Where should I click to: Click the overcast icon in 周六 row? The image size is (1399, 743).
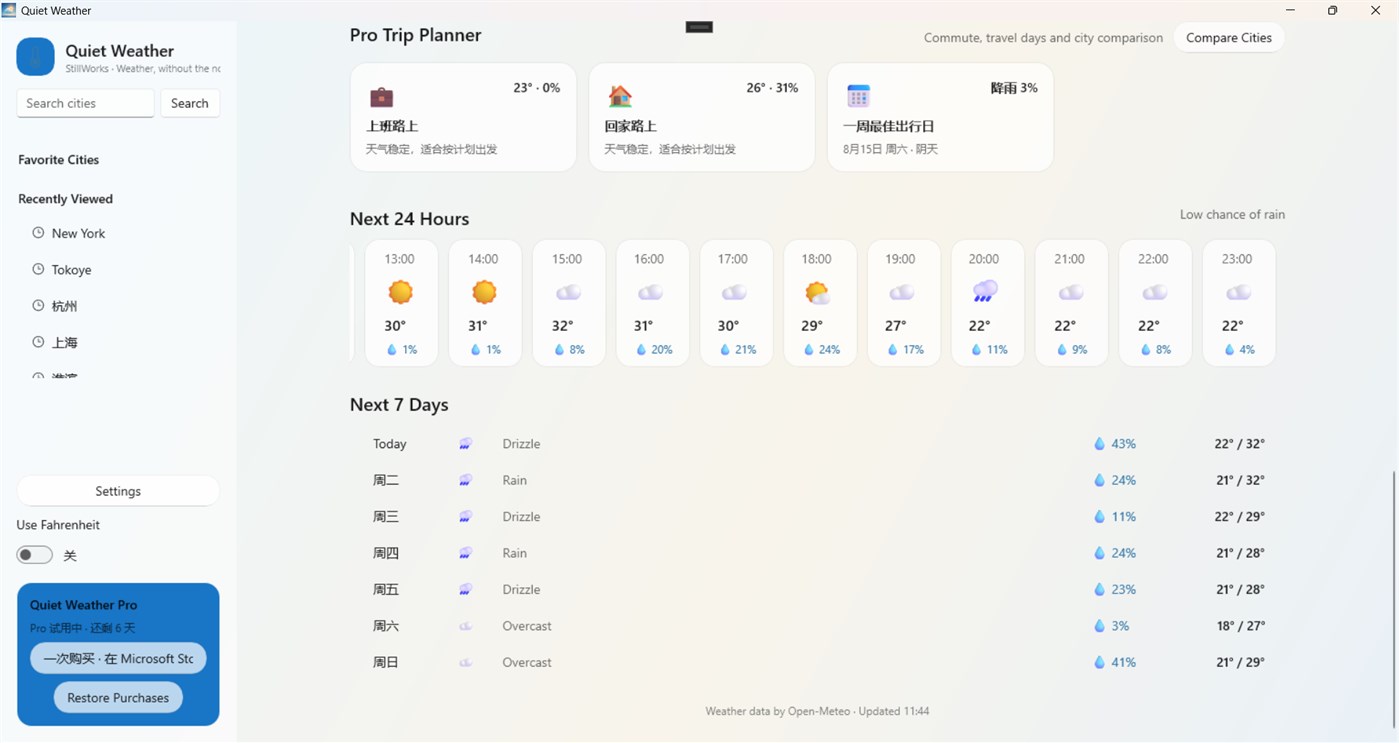(465, 626)
